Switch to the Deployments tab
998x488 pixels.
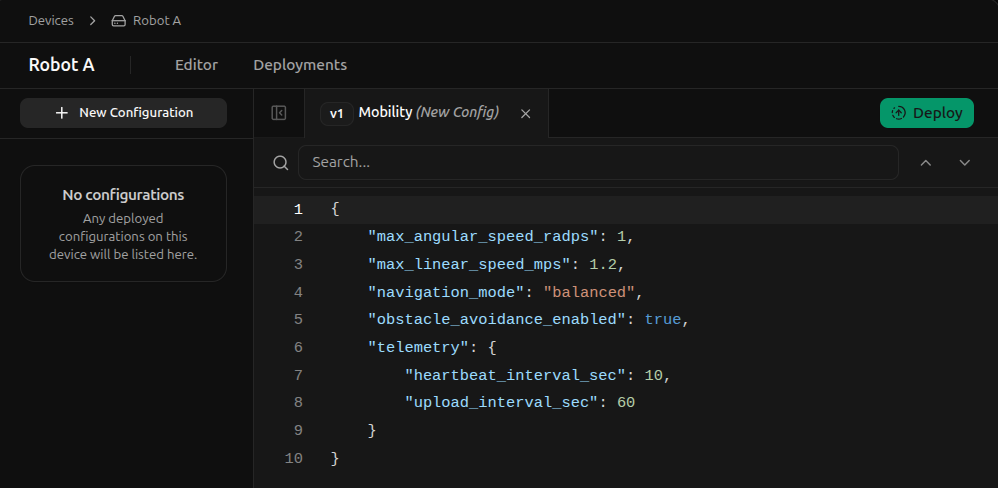click(x=300, y=65)
